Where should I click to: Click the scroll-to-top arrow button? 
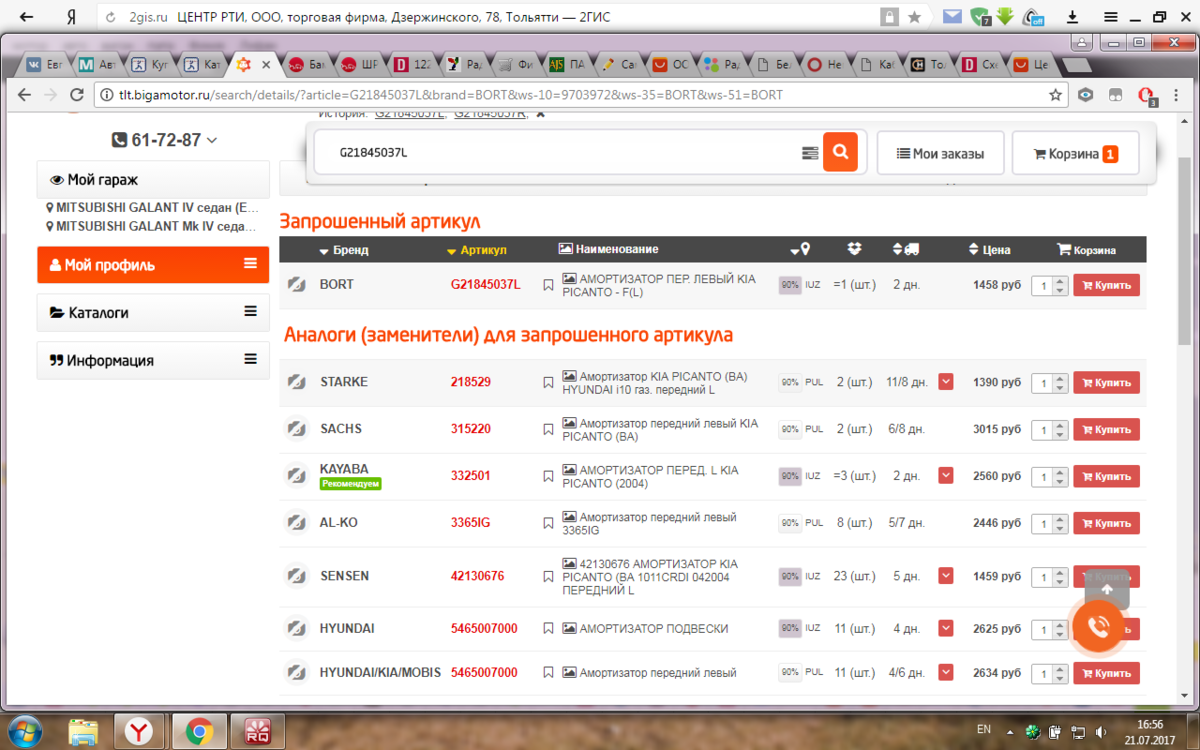[x=1106, y=589]
